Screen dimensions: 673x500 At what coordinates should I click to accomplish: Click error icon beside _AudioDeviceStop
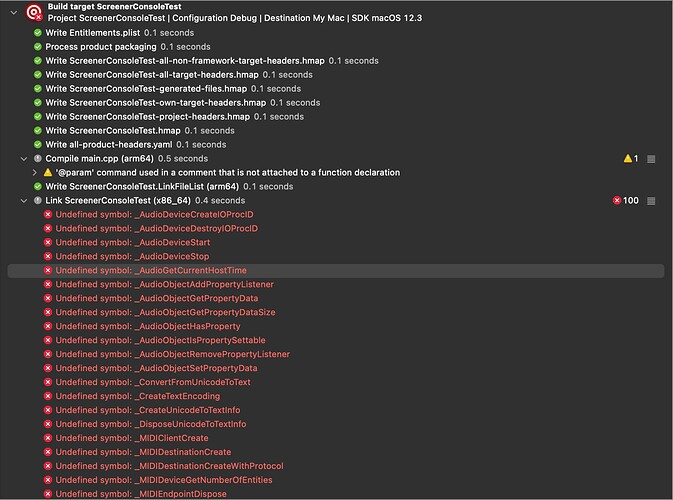48,256
